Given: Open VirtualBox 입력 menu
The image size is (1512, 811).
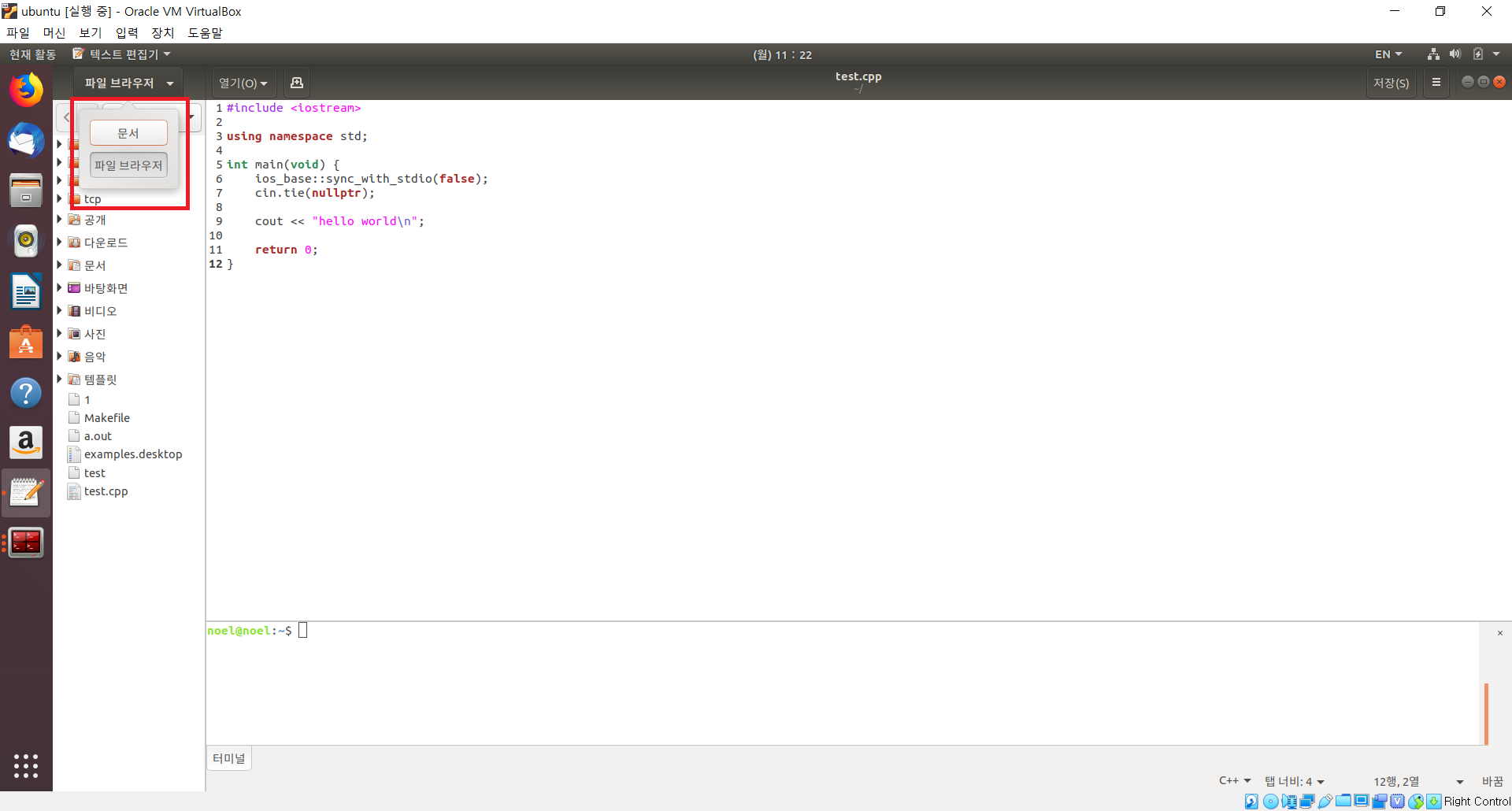Looking at the screenshot, I should click(127, 33).
